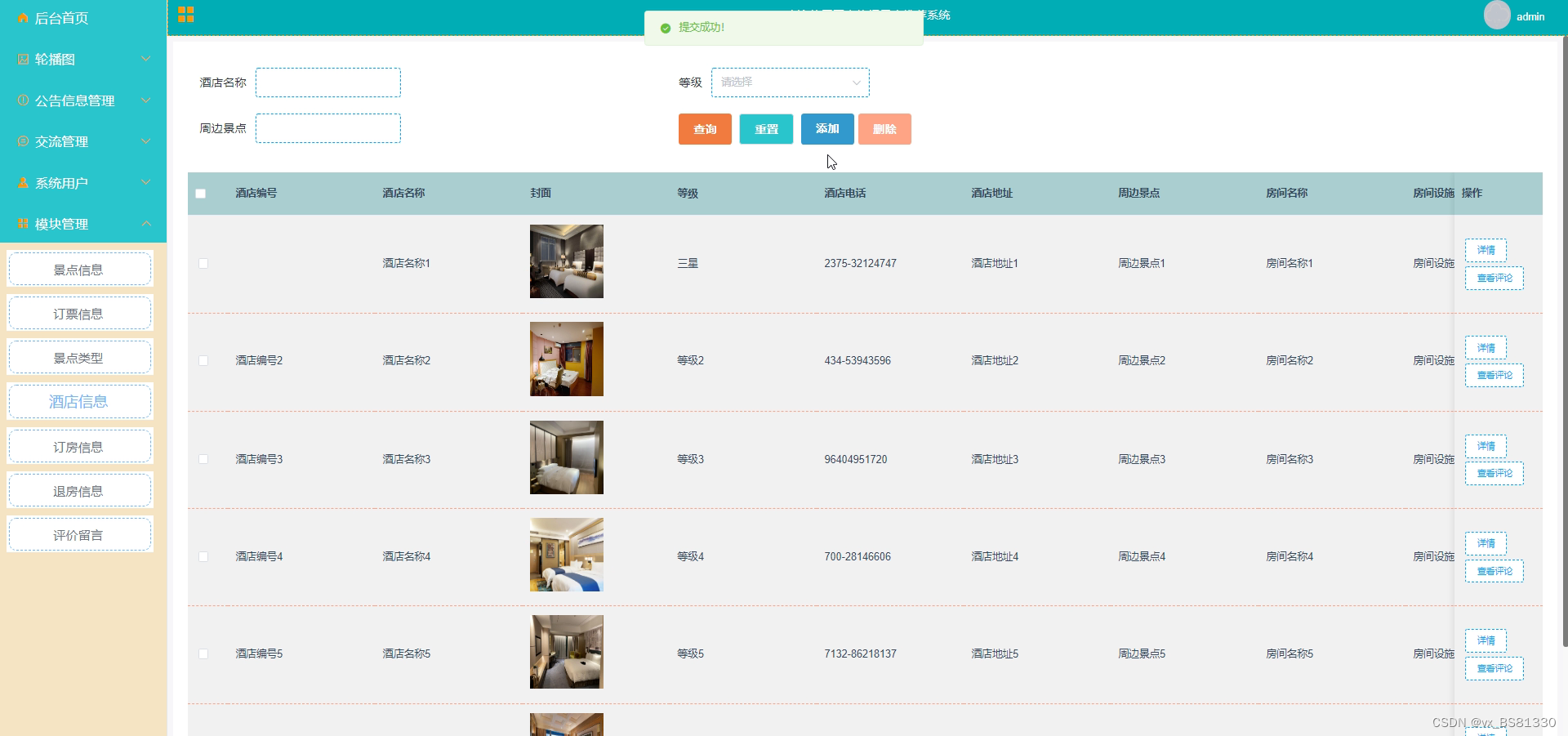
Task: Click the admin username label
Action: point(1530,16)
